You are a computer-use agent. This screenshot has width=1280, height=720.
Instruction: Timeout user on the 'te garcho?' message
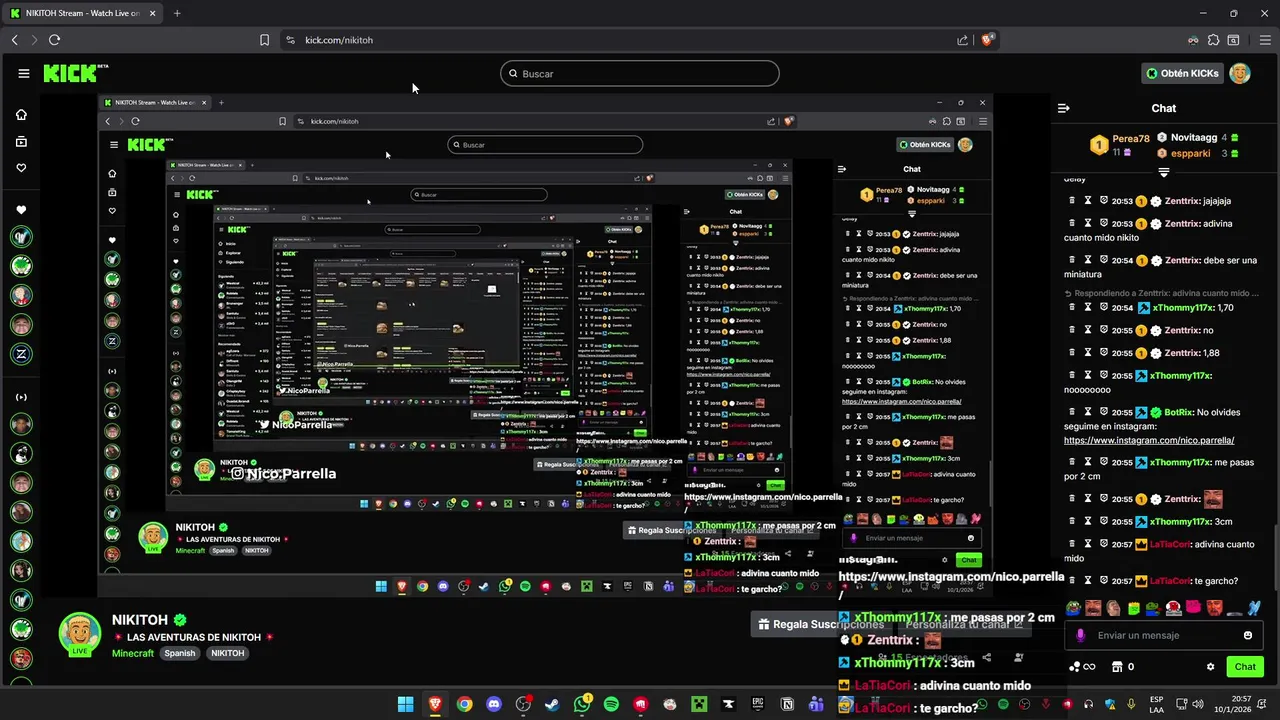tap(1088, 581)
